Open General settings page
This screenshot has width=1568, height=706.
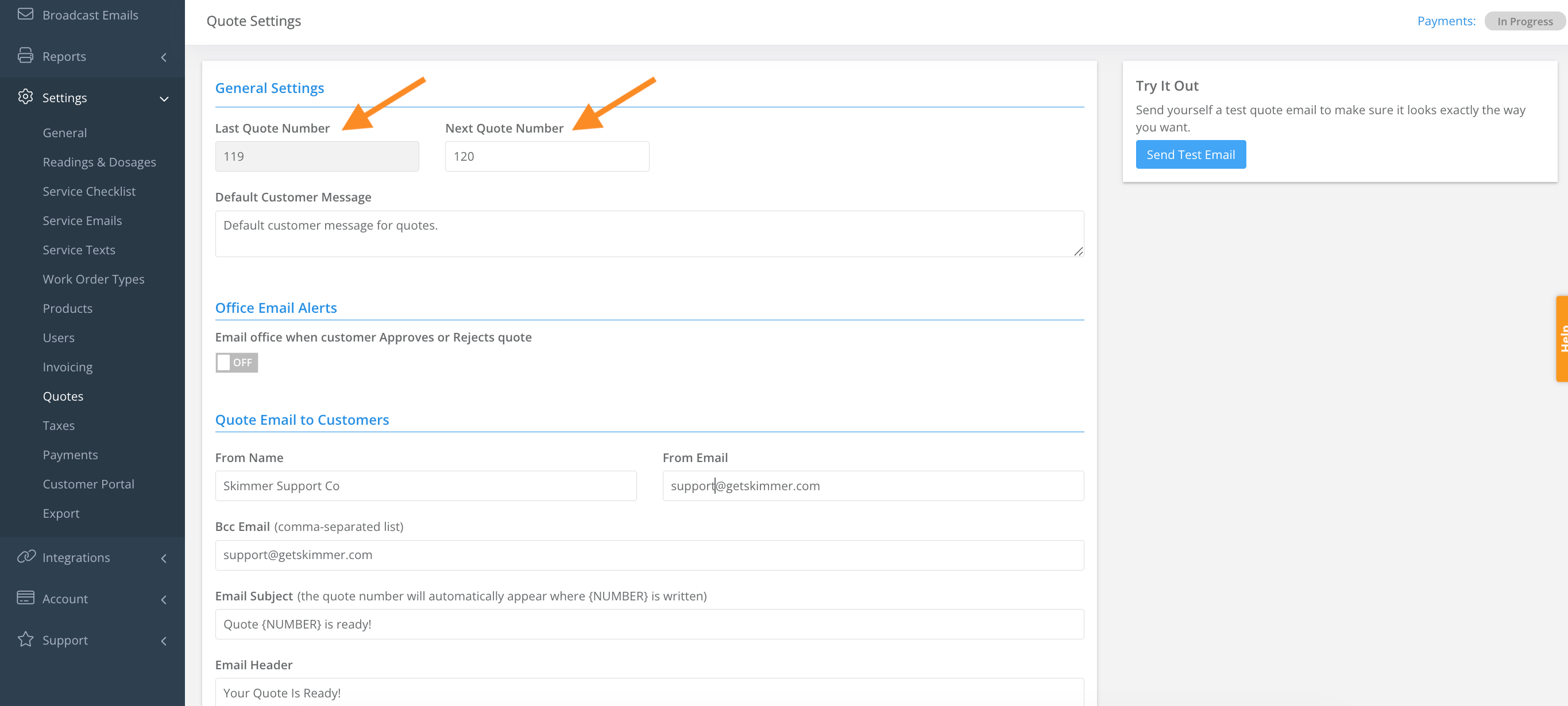point(64,133)
